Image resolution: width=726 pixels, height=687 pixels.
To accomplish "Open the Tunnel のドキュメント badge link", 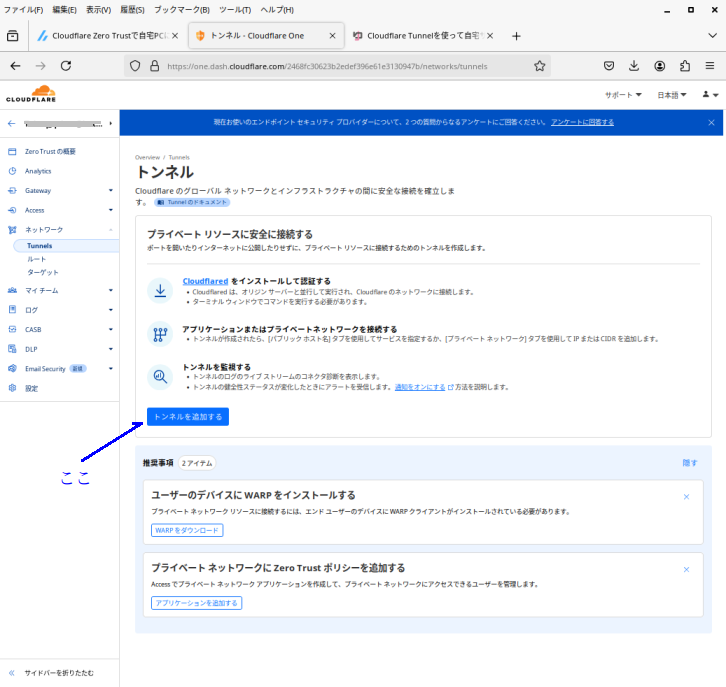I will click(x=192, y=202).
